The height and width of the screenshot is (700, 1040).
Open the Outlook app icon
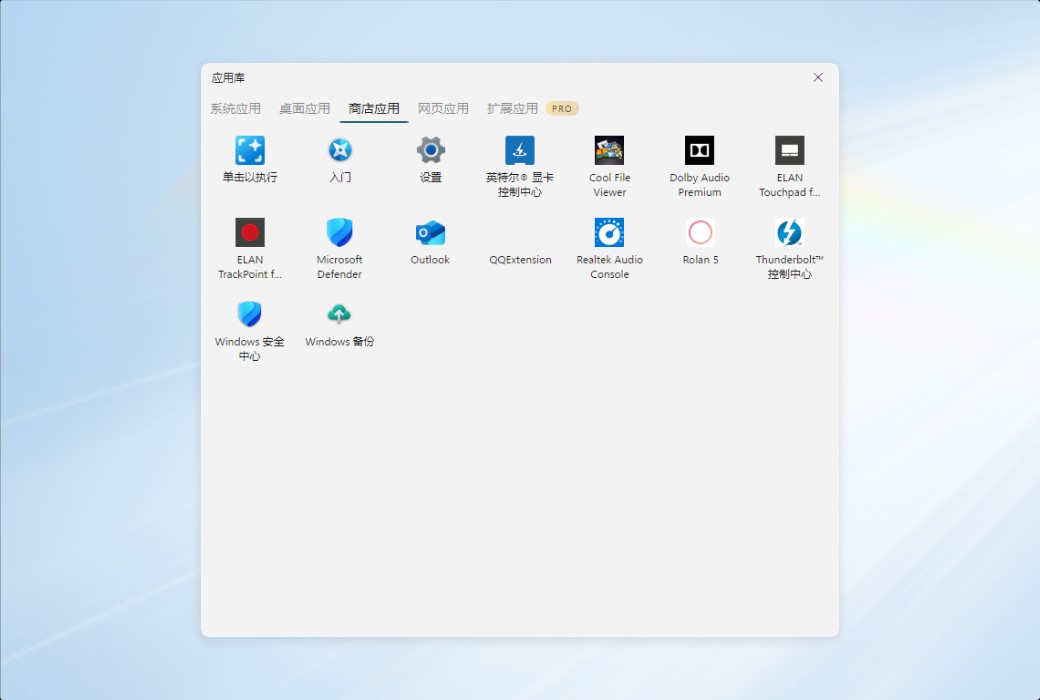click(x=430, y=232)
